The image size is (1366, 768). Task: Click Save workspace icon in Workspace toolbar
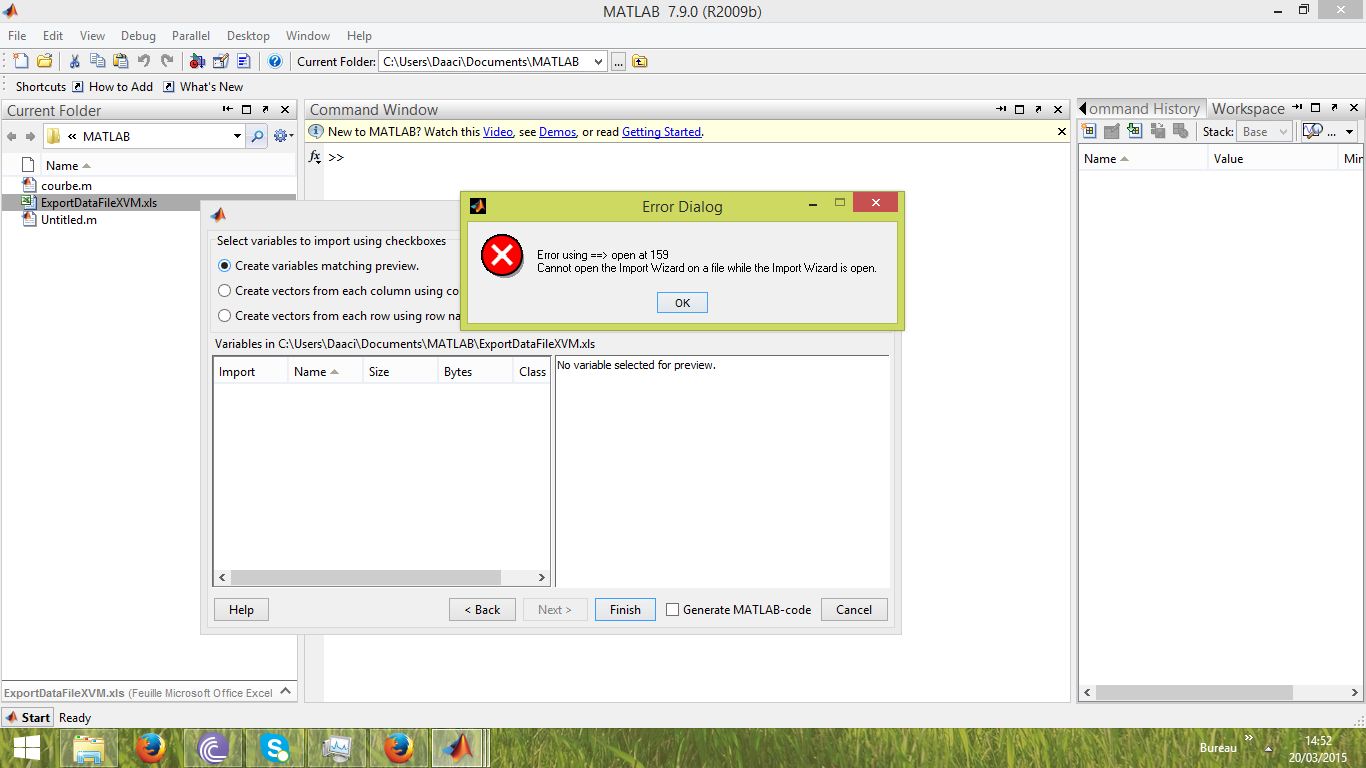click(1158, 131)
